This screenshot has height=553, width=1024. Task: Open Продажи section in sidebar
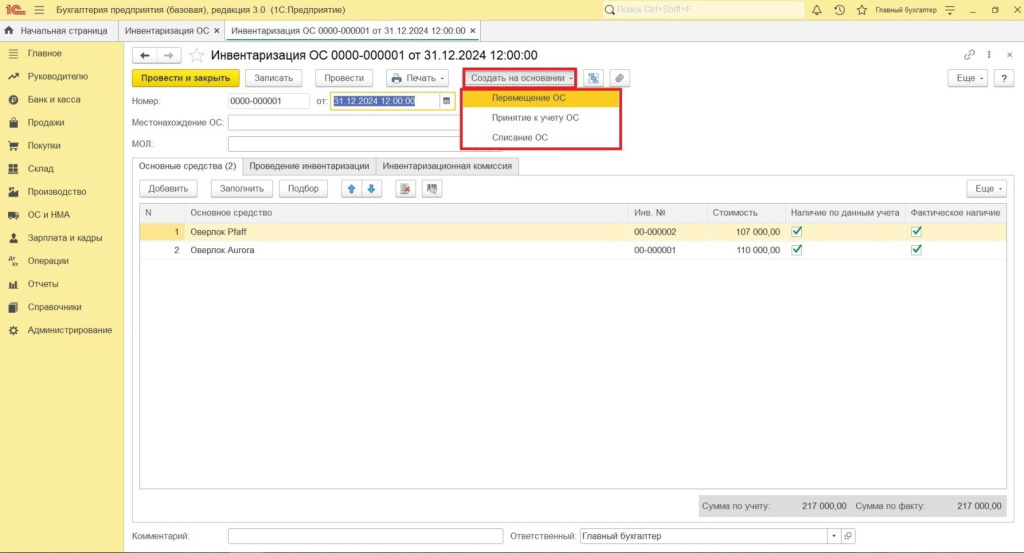tap(46, 123)
